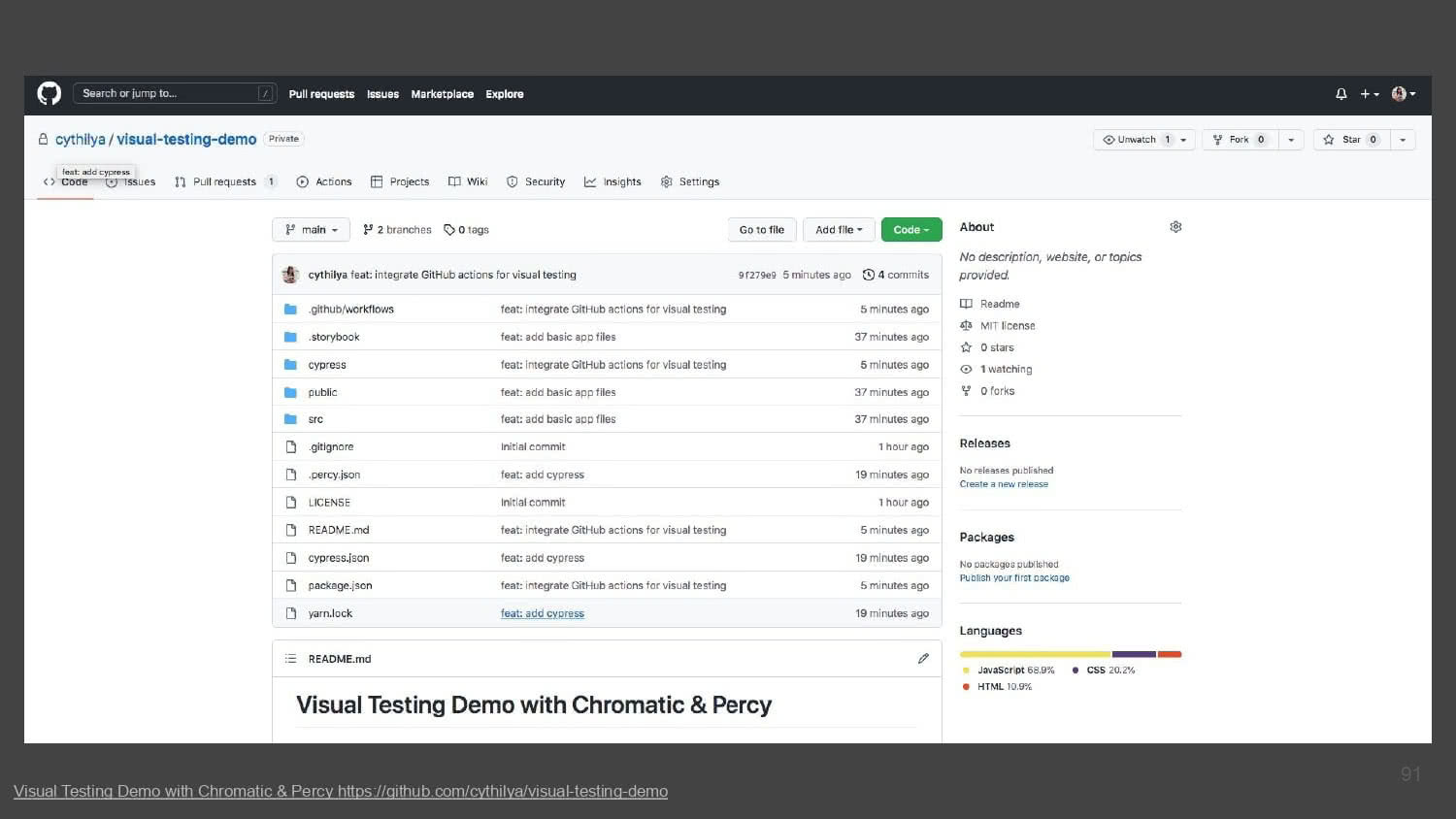Click the CSS 20.2% language entry
The width and height of the screenshot is (1456, 819).
coord(1104,671)
